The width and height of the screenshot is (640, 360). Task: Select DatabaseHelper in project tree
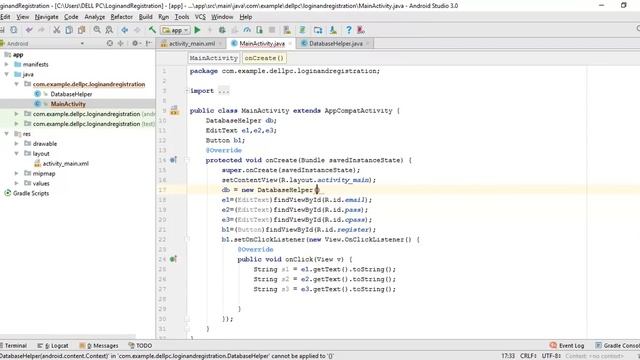coord(71,94)
